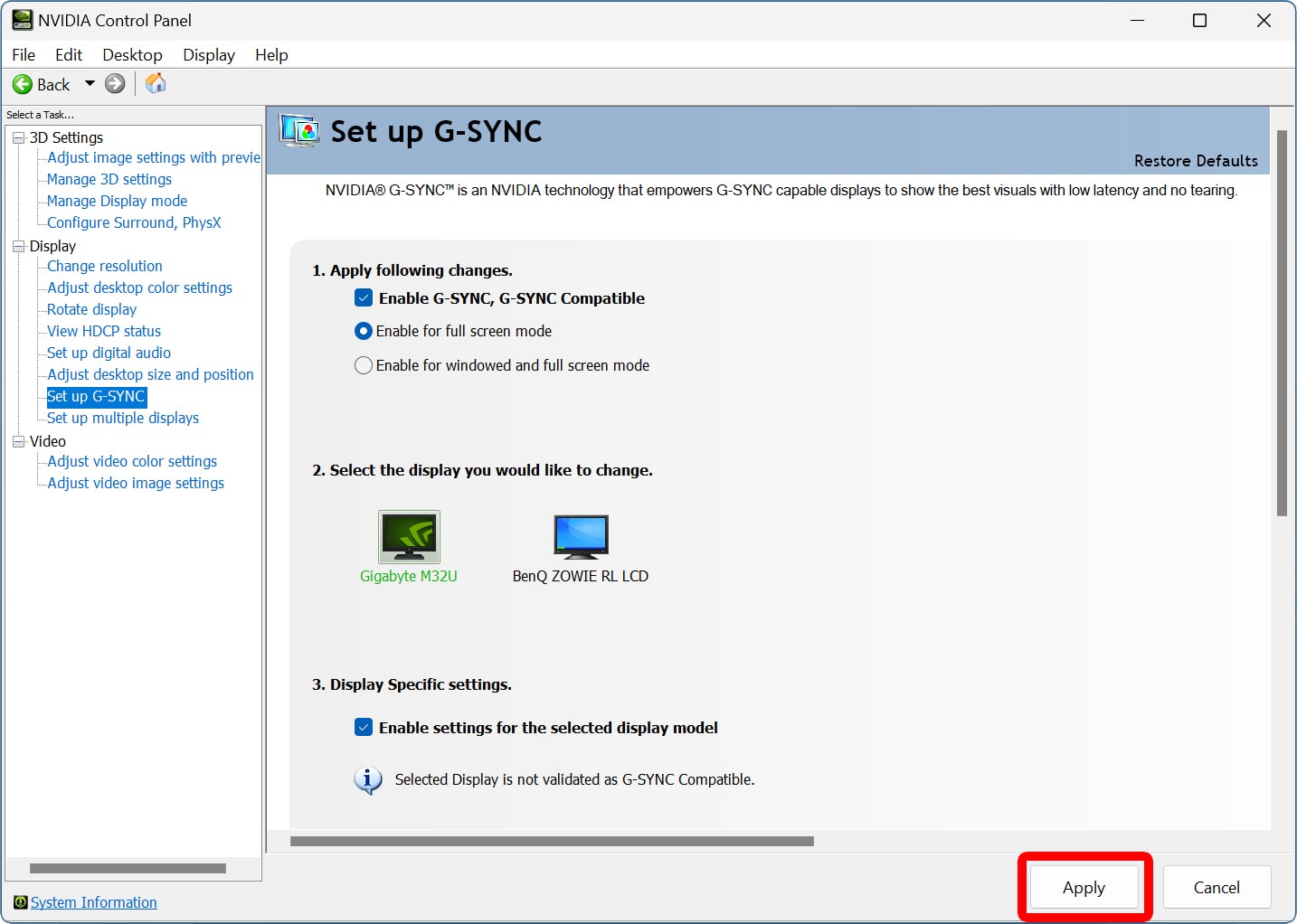The image size is (1297, 924).
Task: Open Adjust video image settings
Action: pyautogui.click(x=136, y=483)
